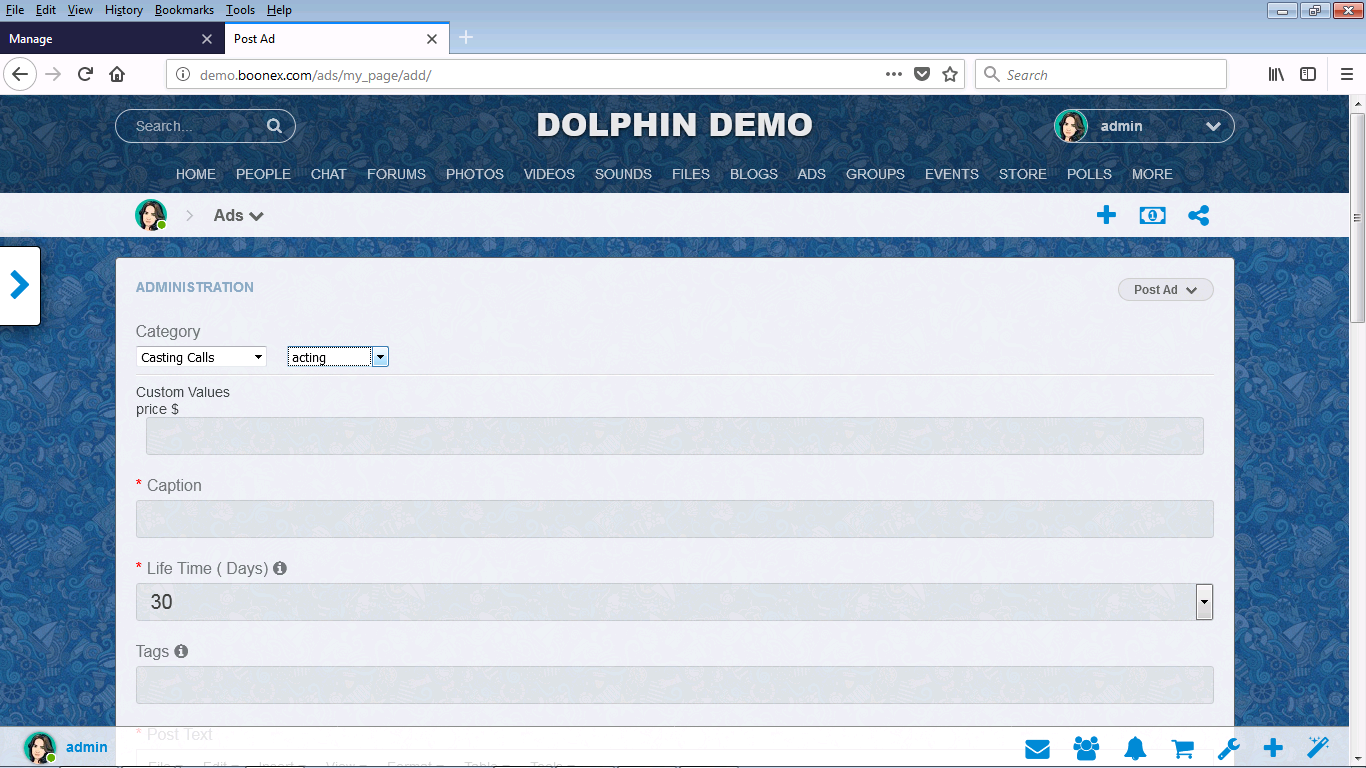Click the envelope mail icon in bottom bar
This screenshot has height=768, width=1366.
coord(1037,748)
